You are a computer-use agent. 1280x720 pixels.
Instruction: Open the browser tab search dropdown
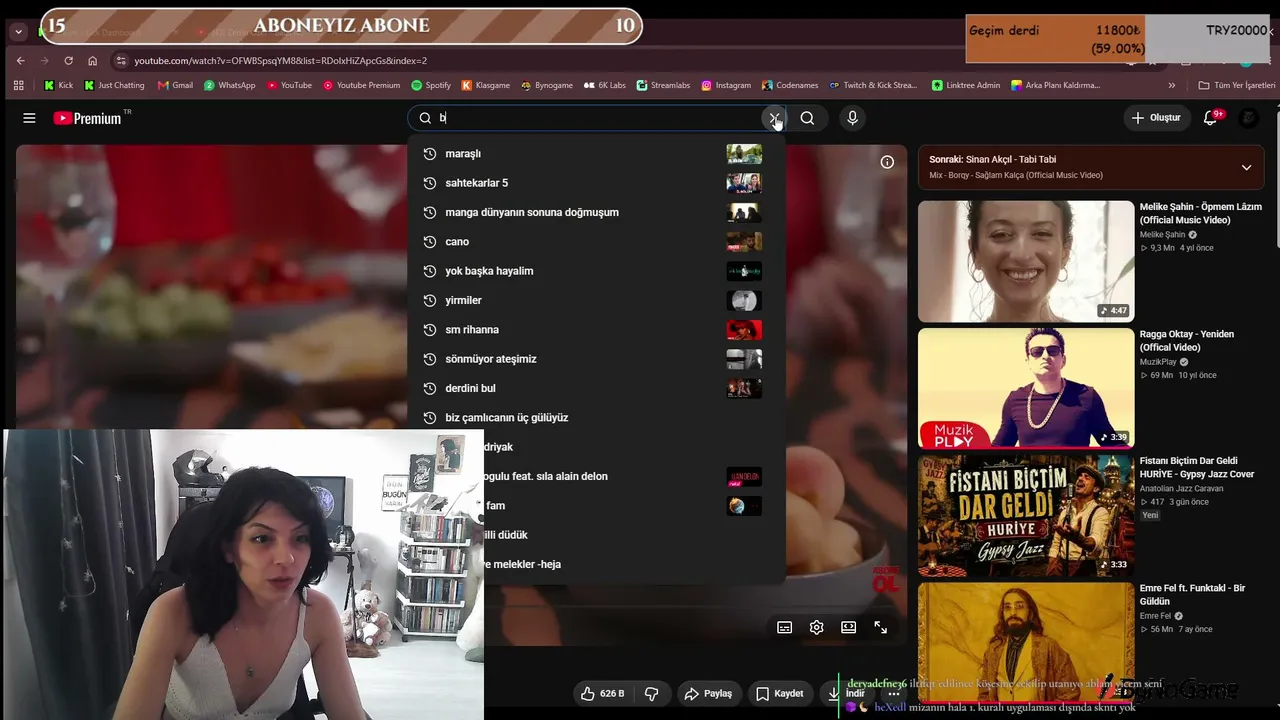pyautogui.click(x=18, y=31)
